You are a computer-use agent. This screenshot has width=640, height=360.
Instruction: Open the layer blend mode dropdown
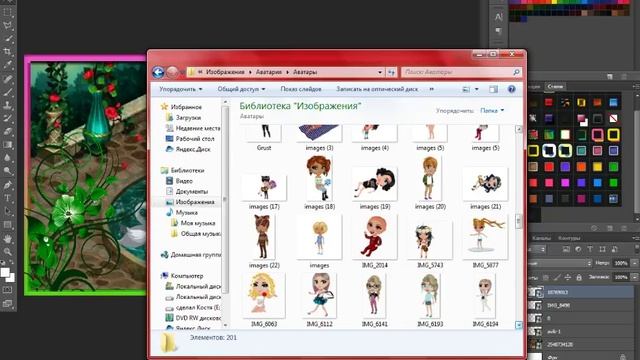tap(560, 263)
